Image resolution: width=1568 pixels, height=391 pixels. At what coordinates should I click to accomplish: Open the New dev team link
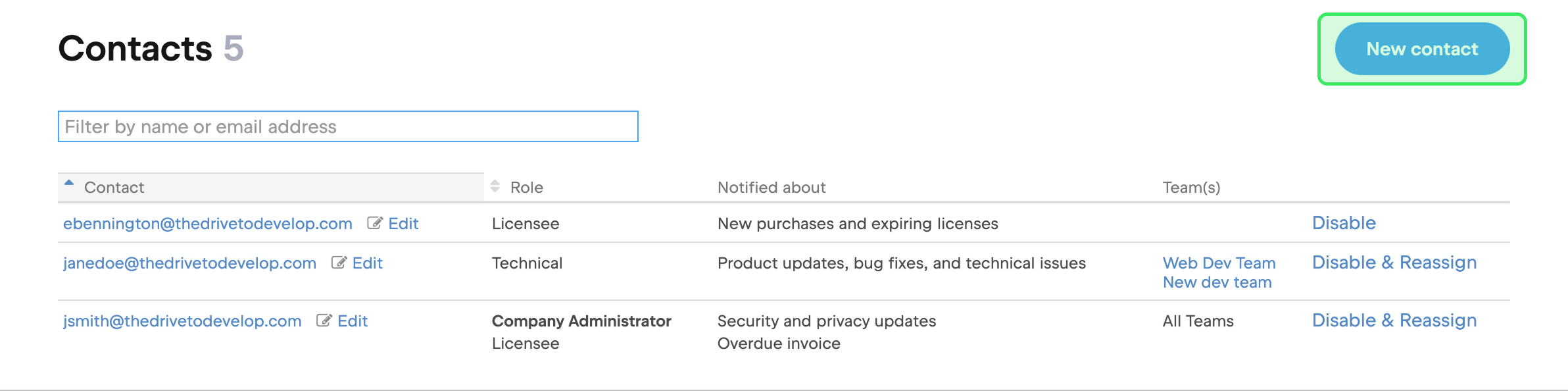point(1217,282)
